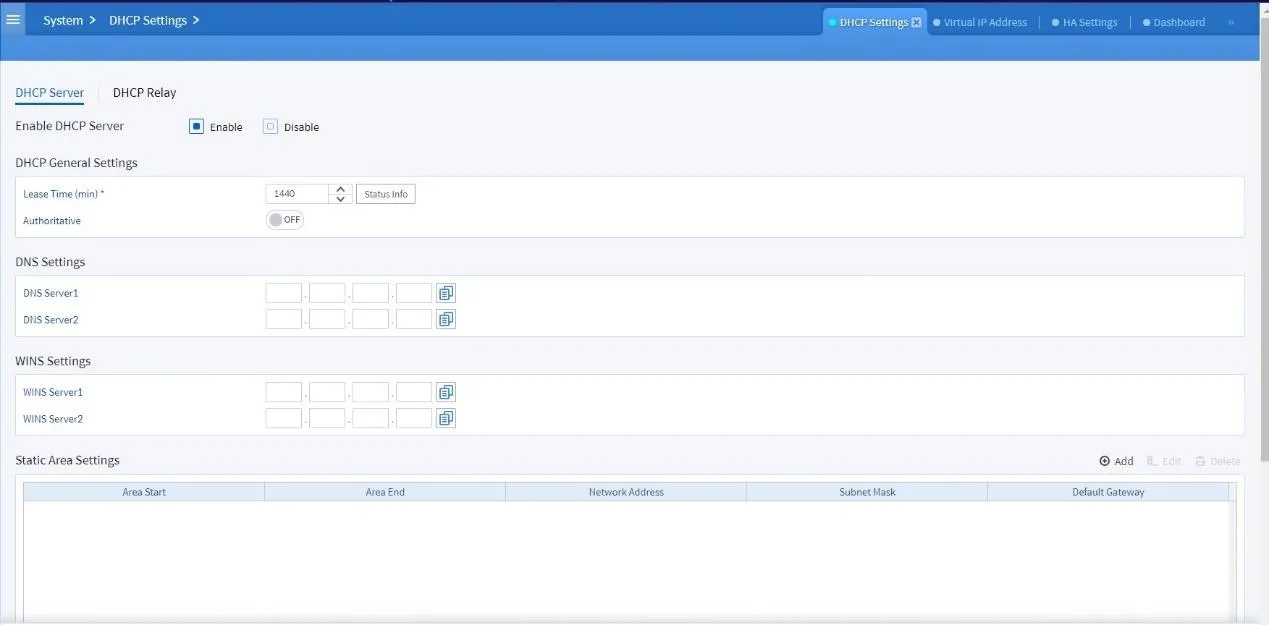The image size is (1269, 625).
Task: Copy the DNS Server2 address
Action: pos(445,318)
